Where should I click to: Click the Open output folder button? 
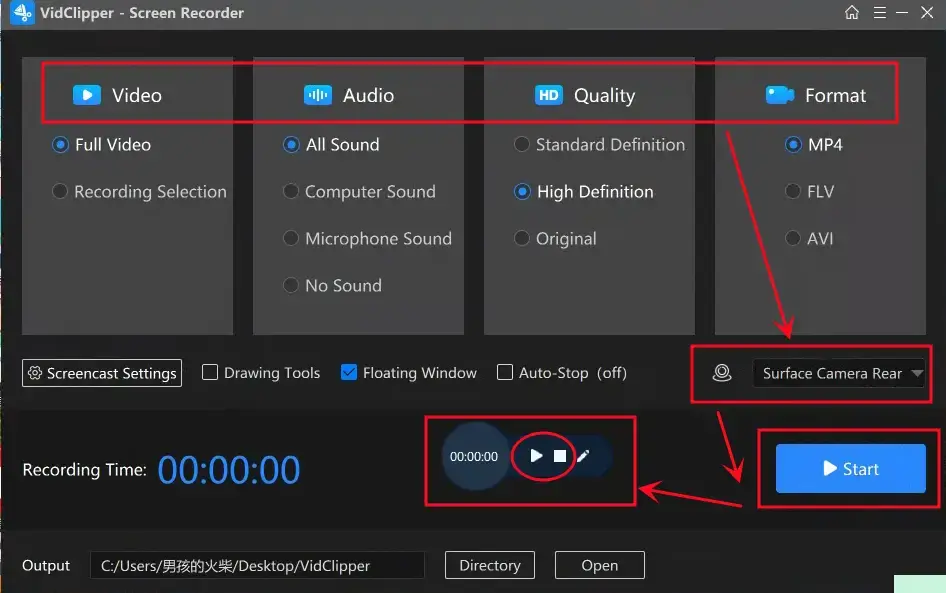click(600, 565)
